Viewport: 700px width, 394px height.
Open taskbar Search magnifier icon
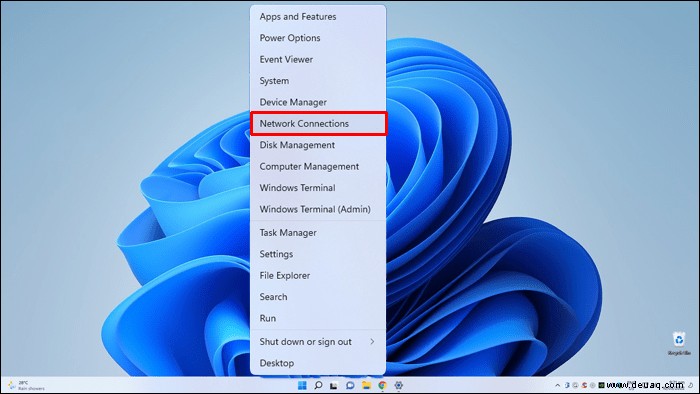(x=318, y=385)
